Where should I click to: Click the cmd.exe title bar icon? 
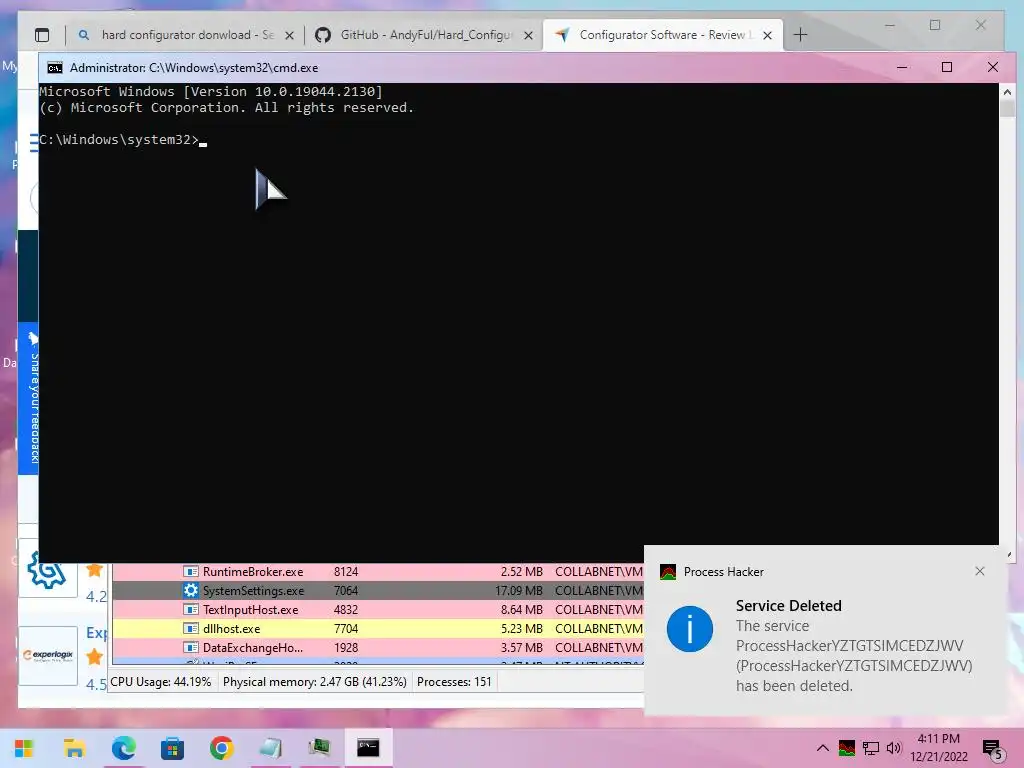(x=55, y=68)
